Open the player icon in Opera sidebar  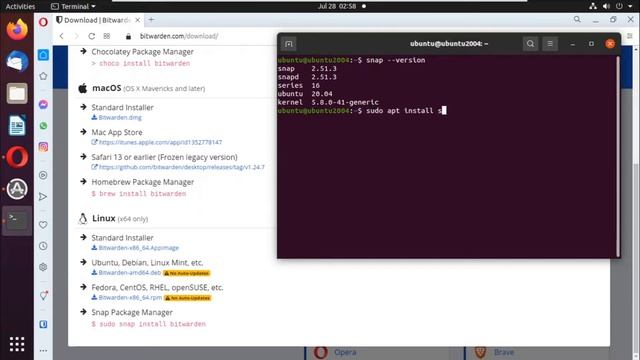point(43,175)
